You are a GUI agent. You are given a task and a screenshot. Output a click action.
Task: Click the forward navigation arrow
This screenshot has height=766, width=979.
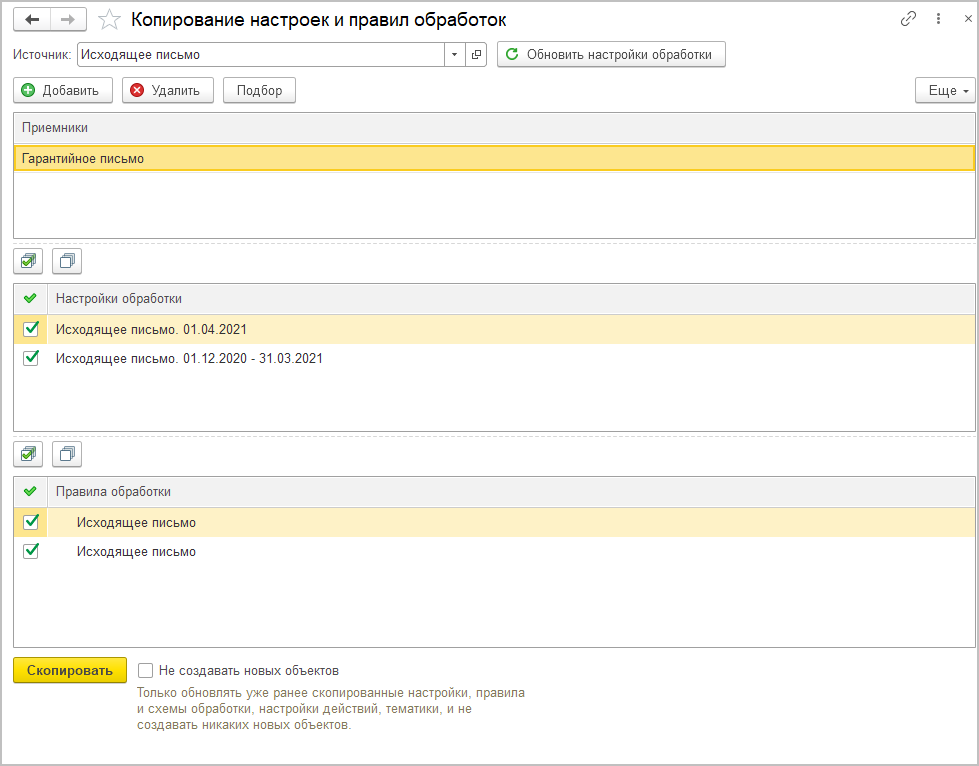68,19
